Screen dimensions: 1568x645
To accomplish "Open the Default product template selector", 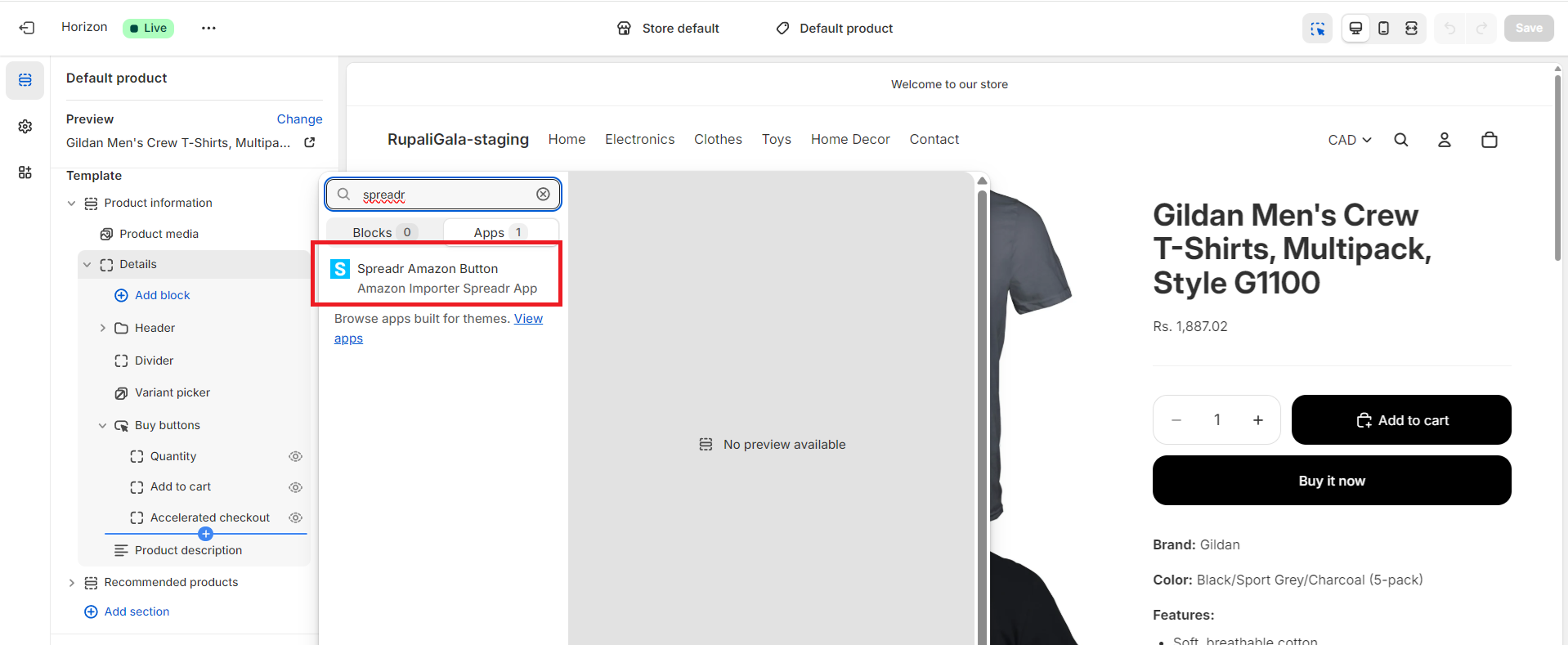I will click(x=834, y=29).
